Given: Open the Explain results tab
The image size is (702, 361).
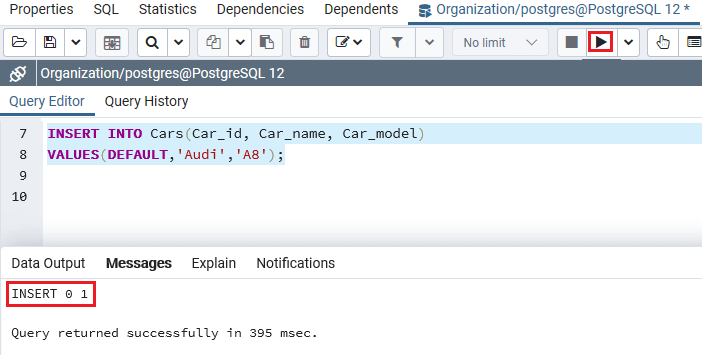Looking at the screenshot, I should 214,263.
